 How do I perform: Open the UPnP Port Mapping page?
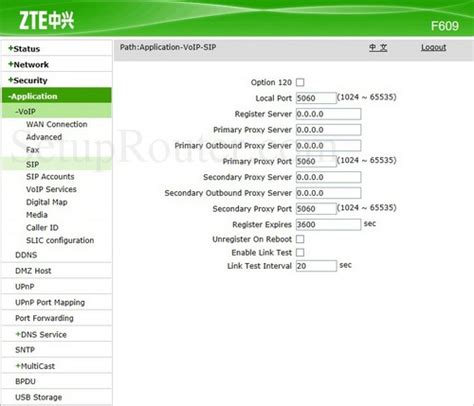pos(50,302)
